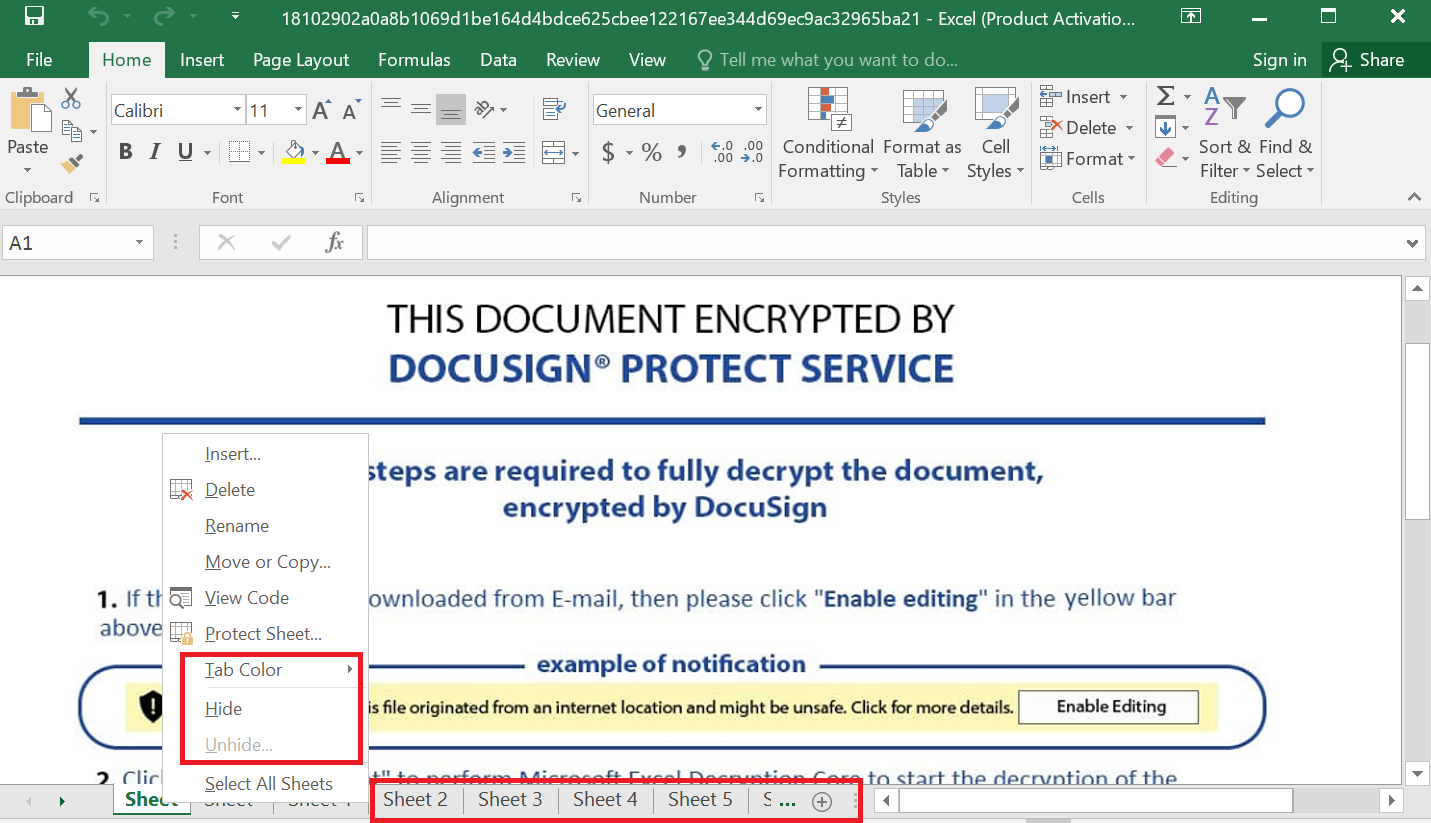Image resolution: width=1431 pixels, height=823 pixels.
Task: Click Sign in link
Action: pos(1279,60)
